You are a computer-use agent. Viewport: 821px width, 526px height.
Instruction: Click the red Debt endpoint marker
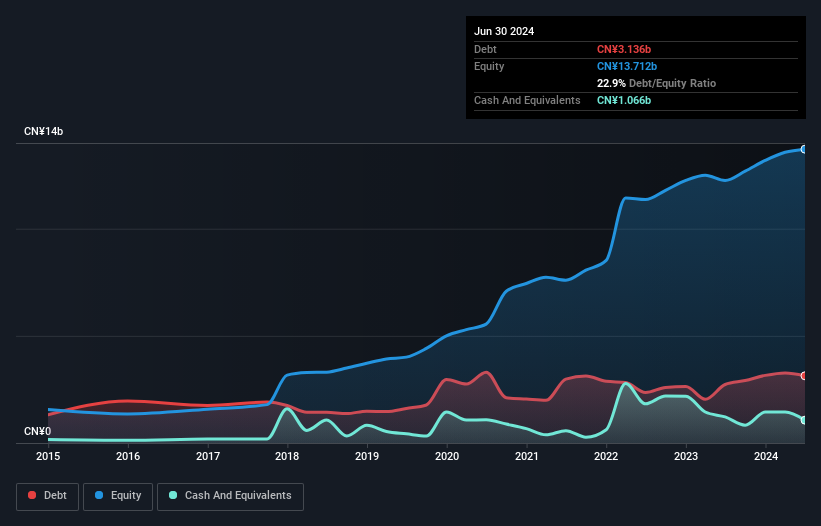804,376
